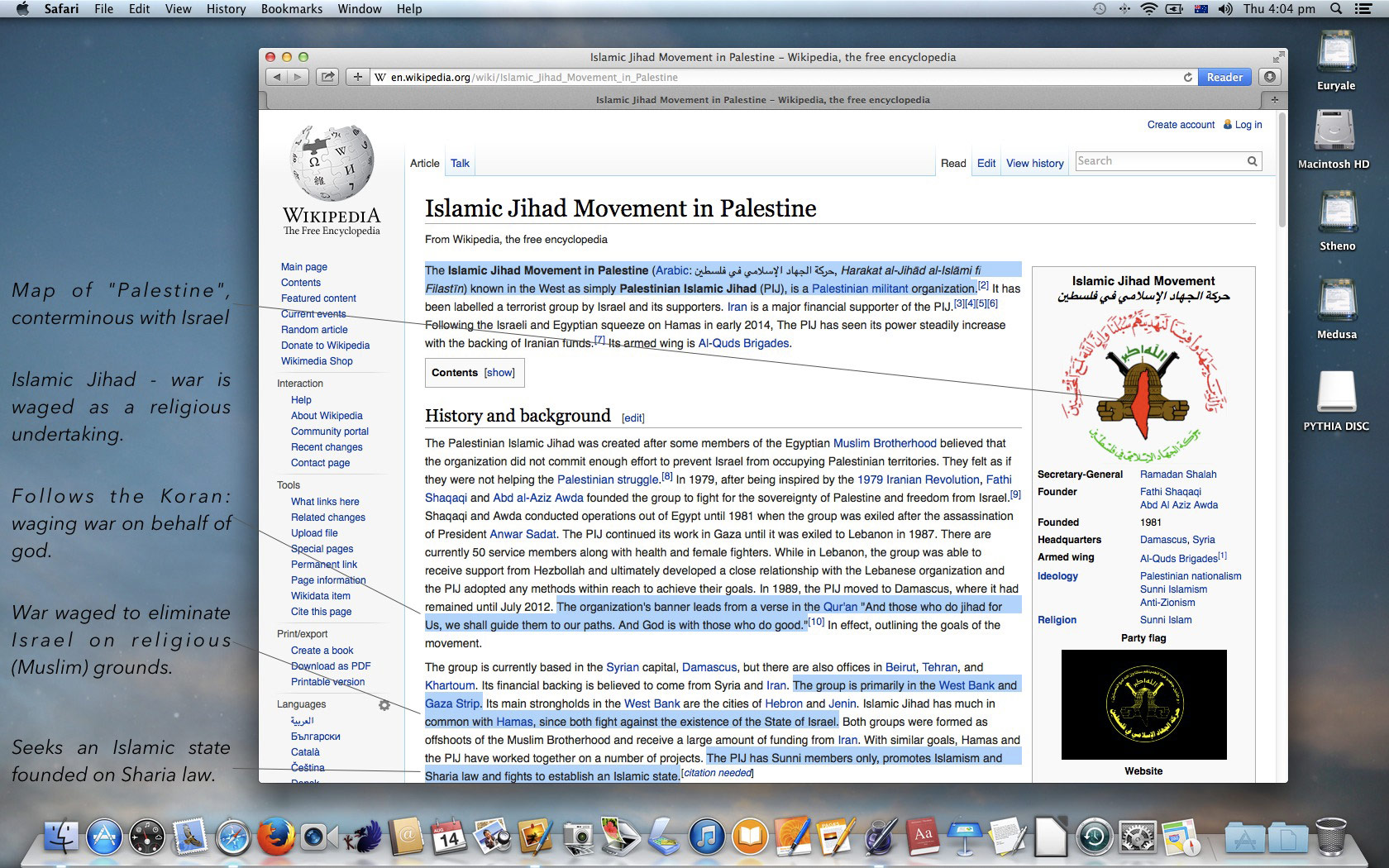This screenshot has width=1389, height=868.
Task: Open Calendar showing Aug 14 in Dock
Action: 448,837
